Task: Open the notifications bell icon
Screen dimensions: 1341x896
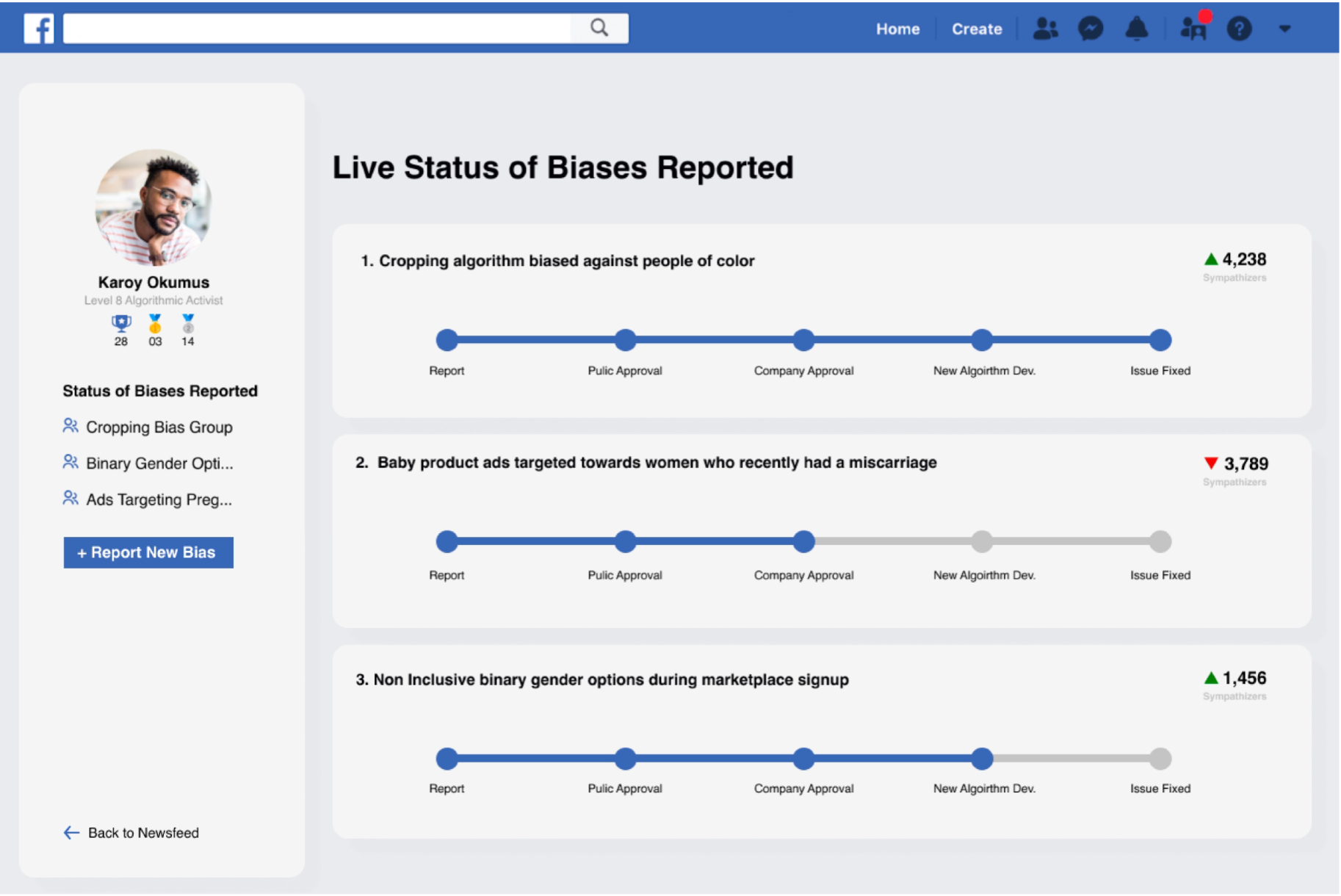Action: click(1136, 29)
